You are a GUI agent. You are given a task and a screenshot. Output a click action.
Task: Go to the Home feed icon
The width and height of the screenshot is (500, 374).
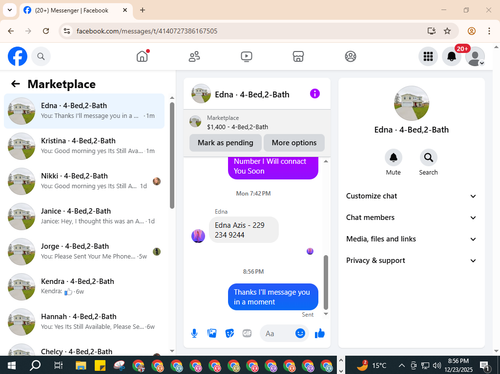pyautogui.click(x=142, y=56)
